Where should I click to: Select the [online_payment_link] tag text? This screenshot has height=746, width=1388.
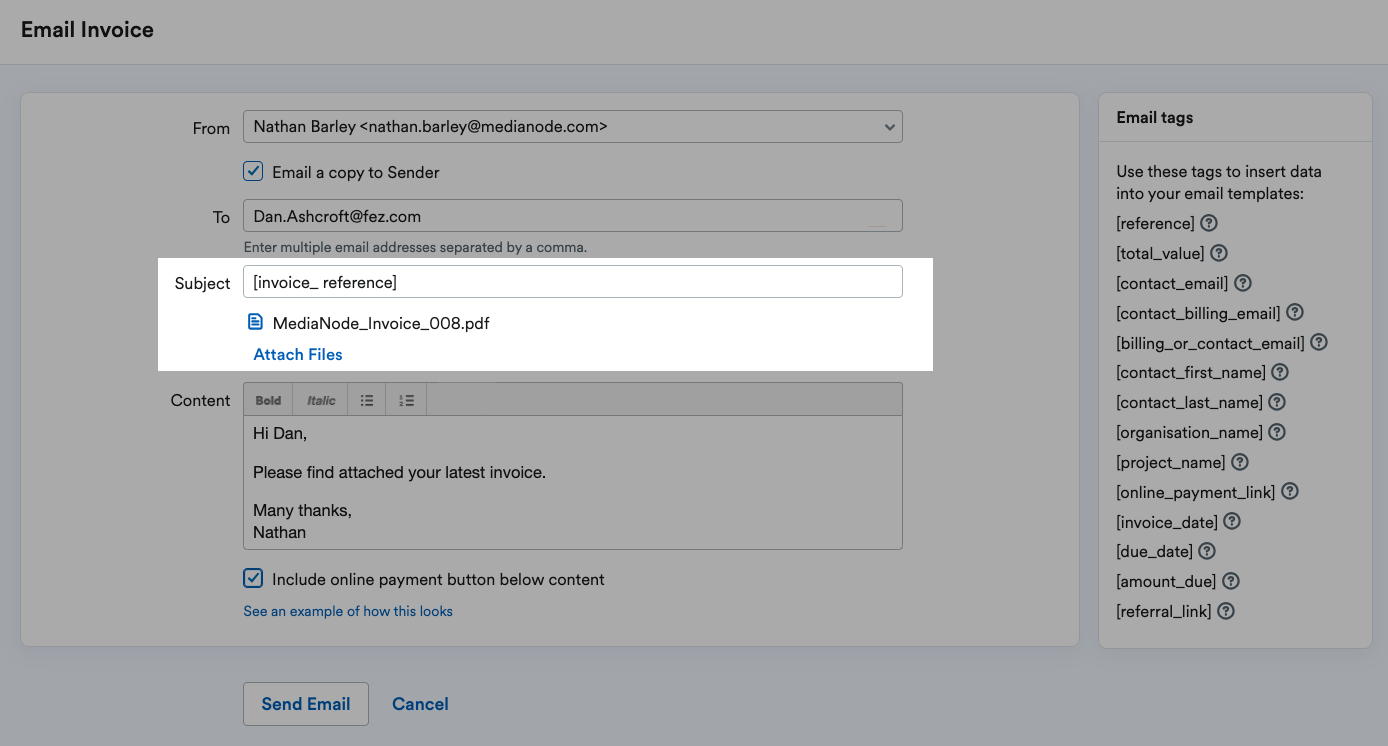pyautogui.click(x=1196, y=492)
